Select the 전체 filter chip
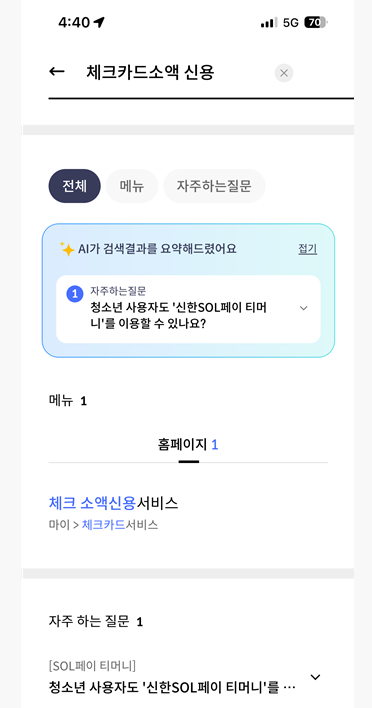372x708 pixels. [x=74, y=186]
